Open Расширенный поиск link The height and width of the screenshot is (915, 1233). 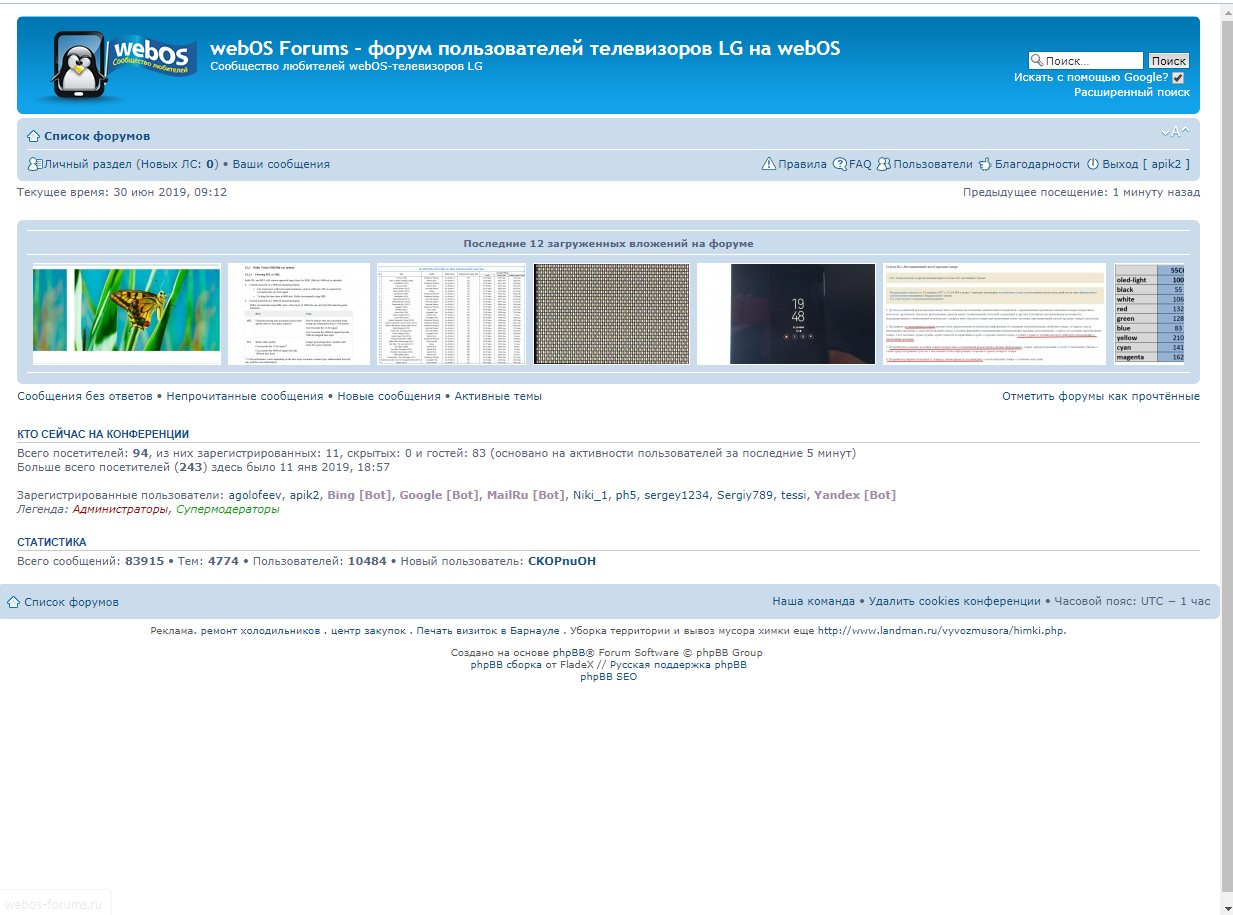(1131, 92)
